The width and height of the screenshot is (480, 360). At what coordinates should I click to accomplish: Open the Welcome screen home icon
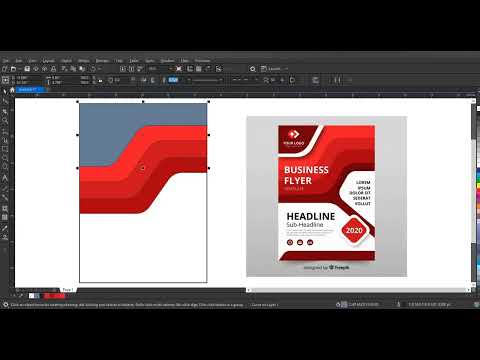tap(12, 90)
